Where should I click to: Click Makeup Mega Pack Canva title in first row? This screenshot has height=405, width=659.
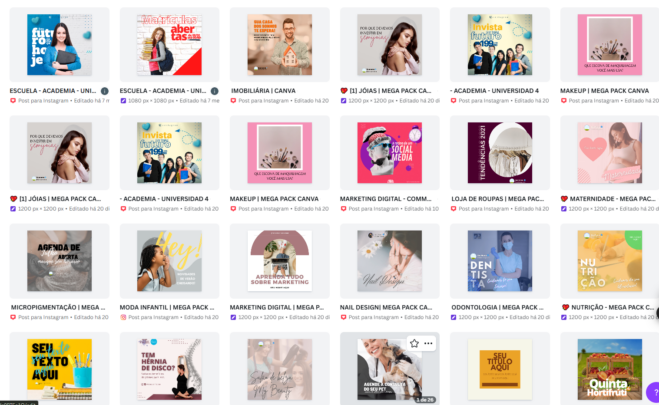coord(604,91)
